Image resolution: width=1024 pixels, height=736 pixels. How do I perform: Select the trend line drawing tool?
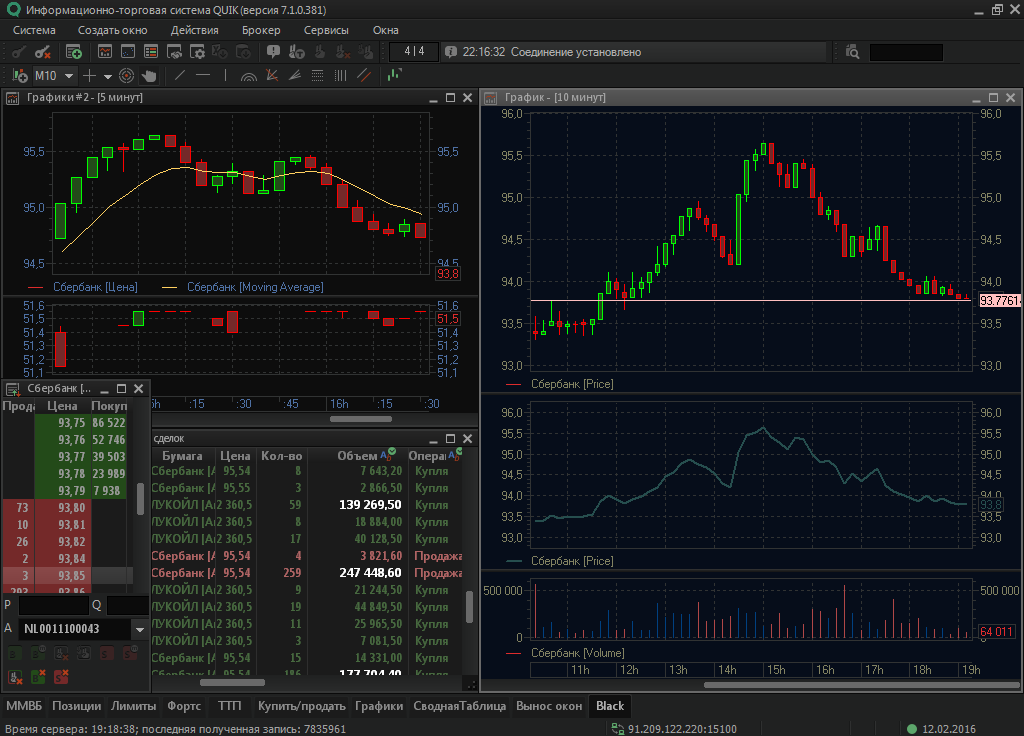180,75
